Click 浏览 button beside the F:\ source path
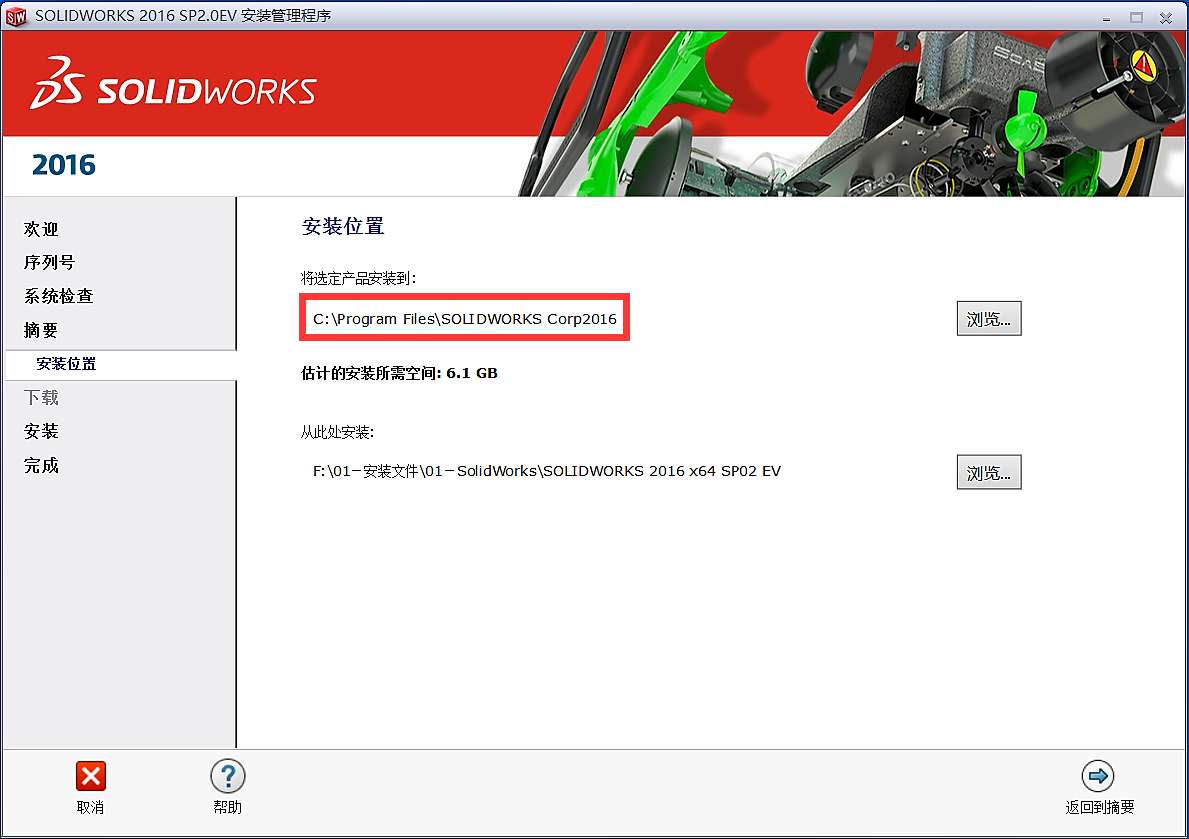The image size is (1189, 839). point(988,472)
